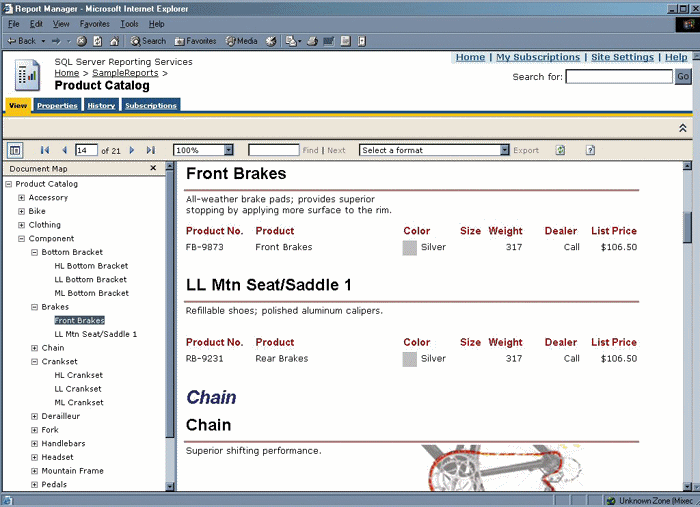Image resolution: width=700 pixels, height=507 pixels.
Task: Toggle the Document Map panel icon
Action: 15,150
